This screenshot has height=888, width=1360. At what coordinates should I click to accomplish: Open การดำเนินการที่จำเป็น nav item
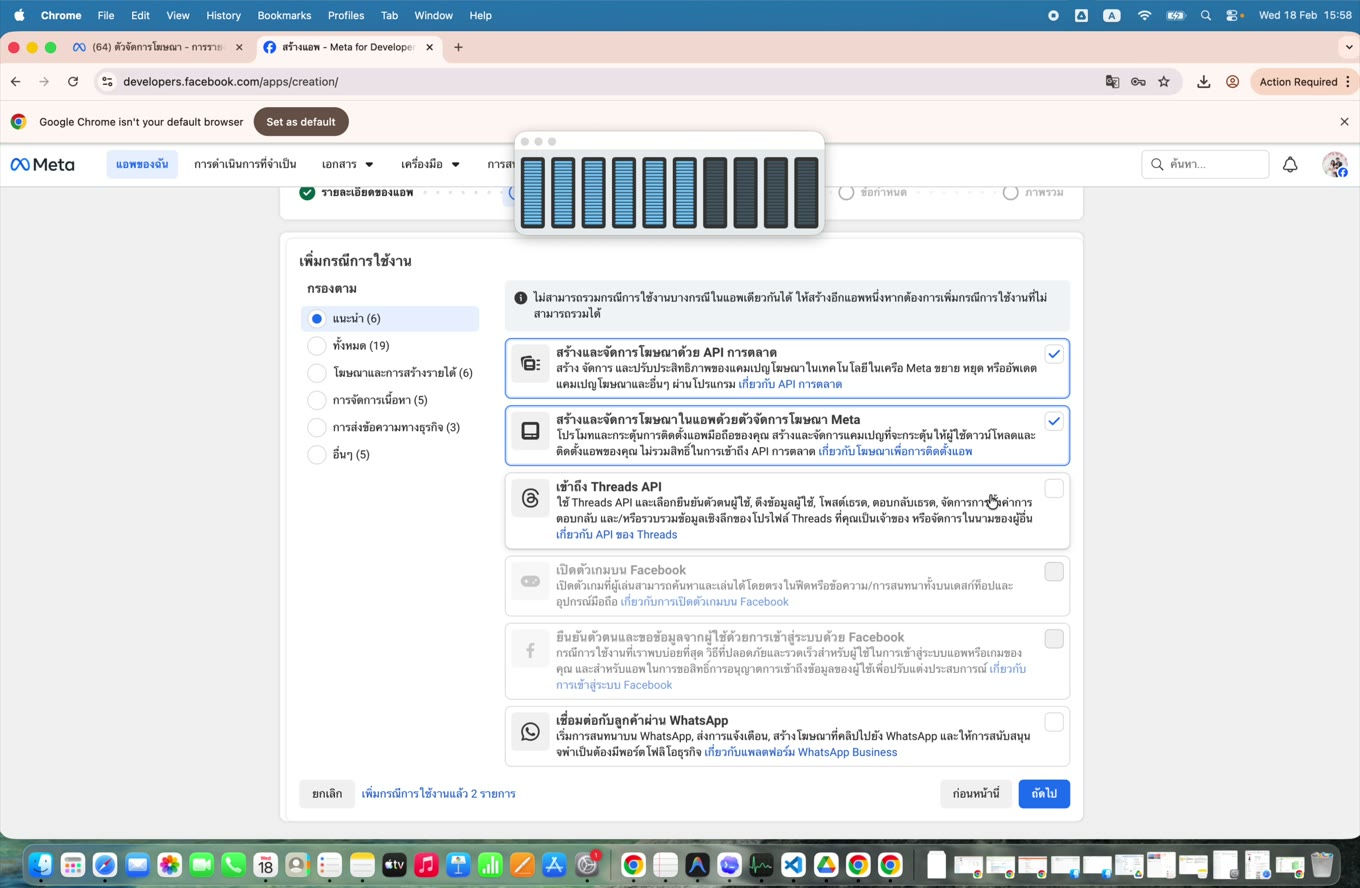pos(245,164)
